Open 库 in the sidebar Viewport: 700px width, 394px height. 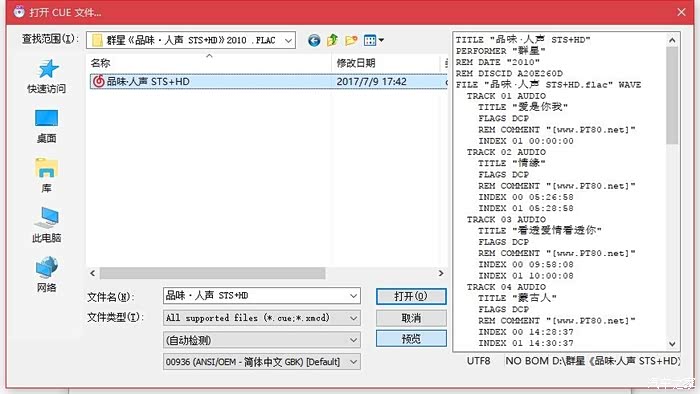coord(46,176)
